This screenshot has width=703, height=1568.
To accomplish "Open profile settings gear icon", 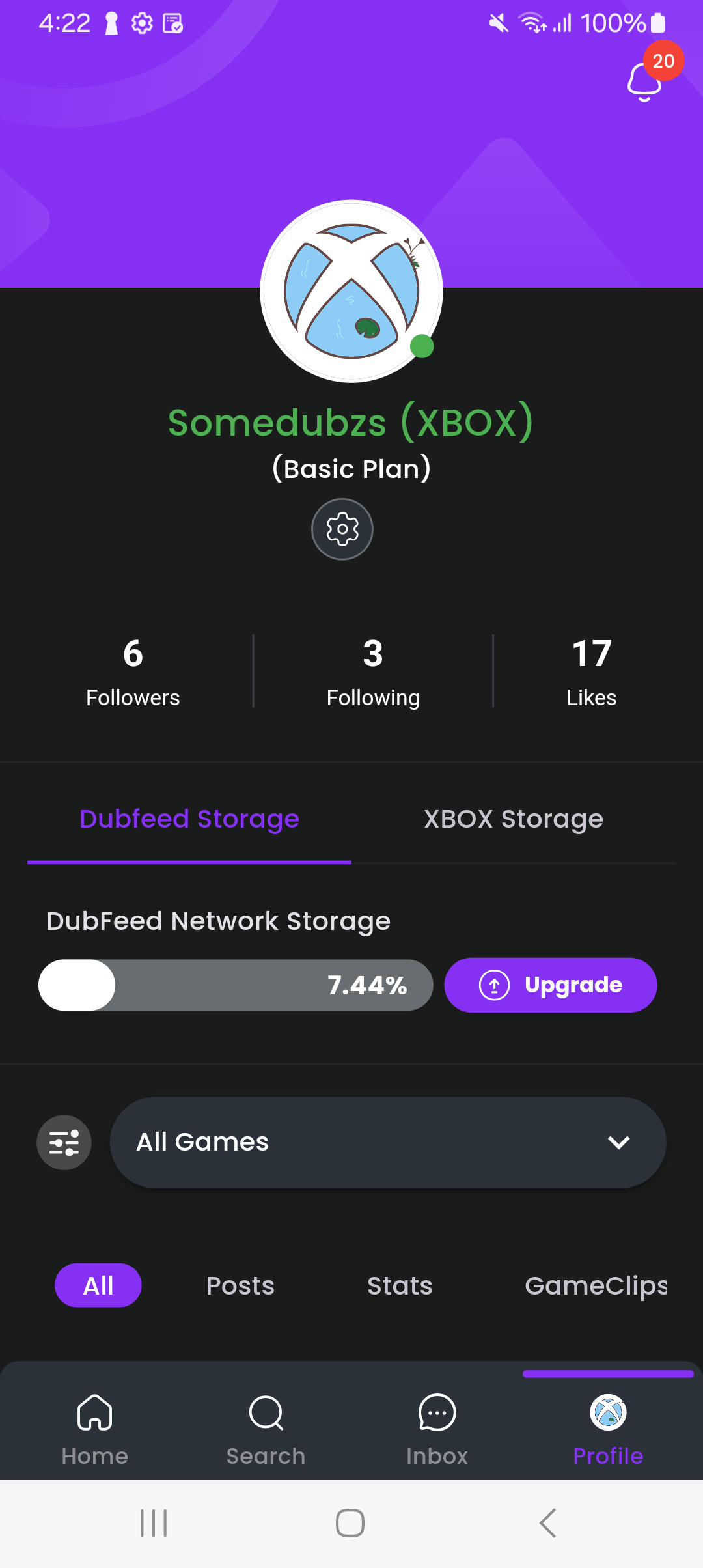I will [342, 529].
